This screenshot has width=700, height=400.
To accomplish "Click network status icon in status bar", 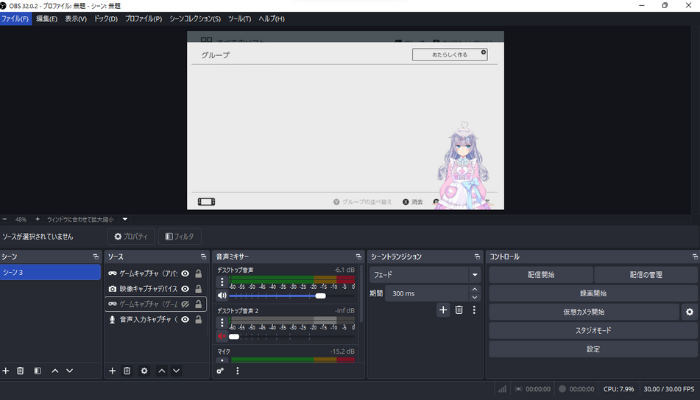I will (502, 389).
